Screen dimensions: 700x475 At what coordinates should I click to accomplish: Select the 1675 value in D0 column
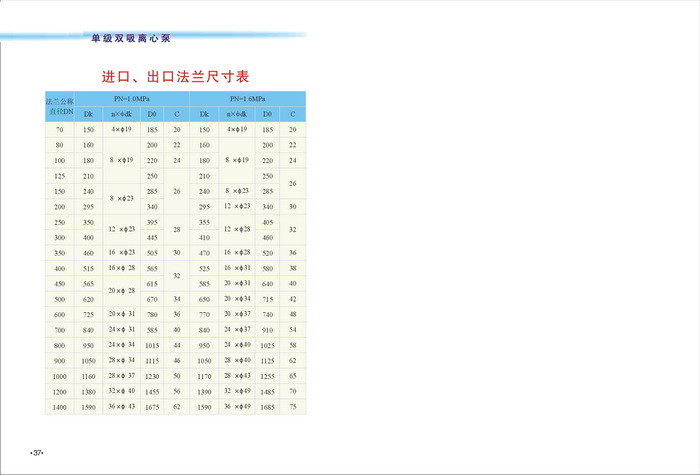click(x=152, y=407)
